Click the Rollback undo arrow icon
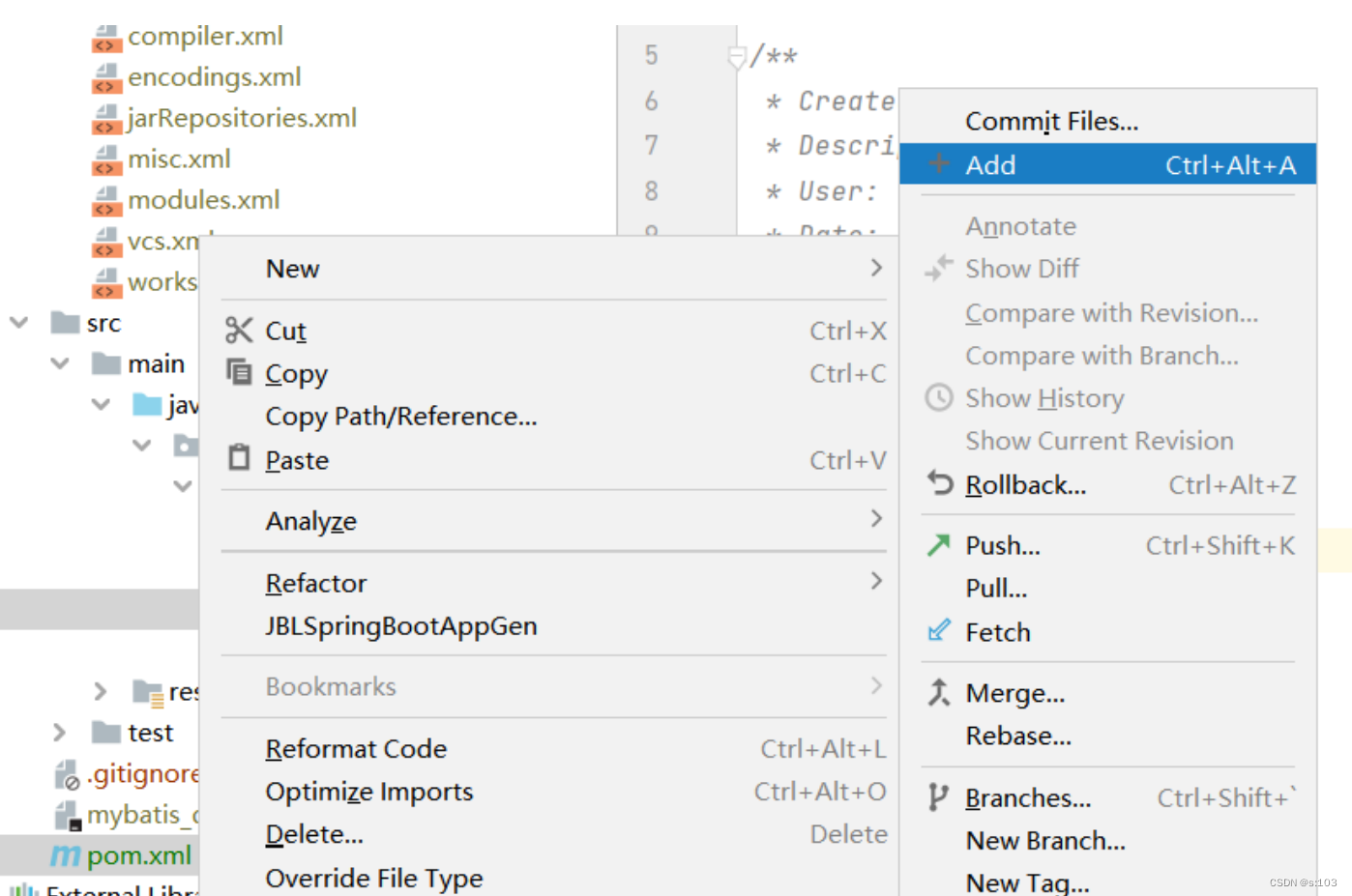 [939, 482]
